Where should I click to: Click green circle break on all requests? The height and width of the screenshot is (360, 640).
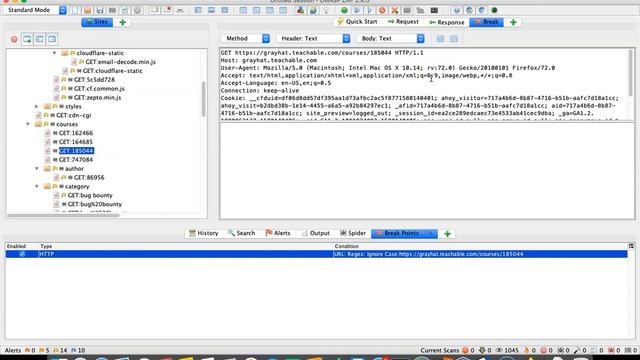(x=344, y=10)
